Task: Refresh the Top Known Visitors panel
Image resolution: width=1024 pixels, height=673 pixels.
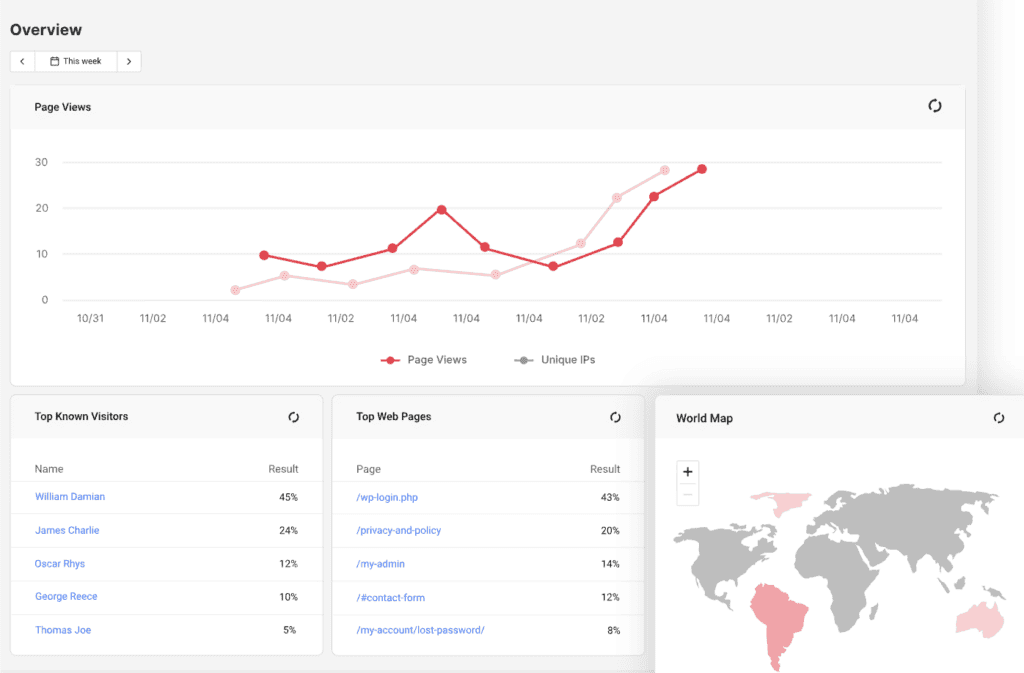Action: coord(293,417)
